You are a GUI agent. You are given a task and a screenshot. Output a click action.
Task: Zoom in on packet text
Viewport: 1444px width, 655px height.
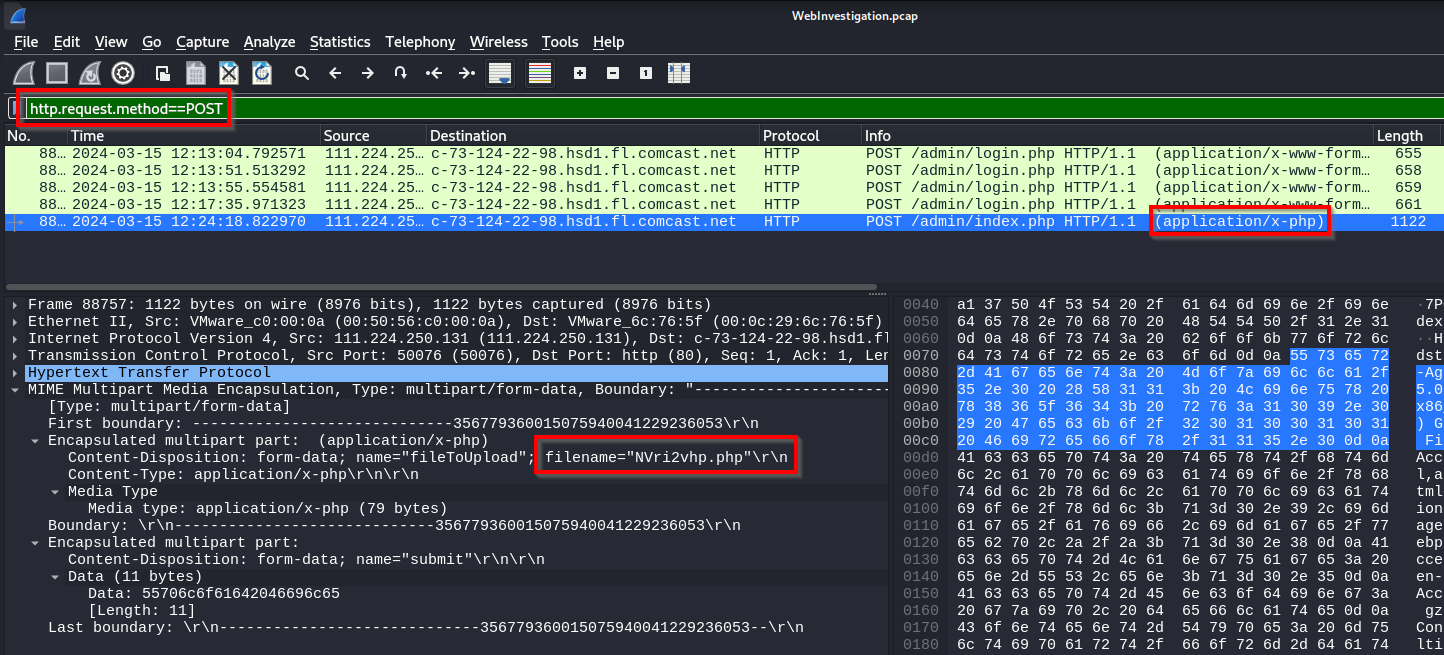tap(580, 73)
